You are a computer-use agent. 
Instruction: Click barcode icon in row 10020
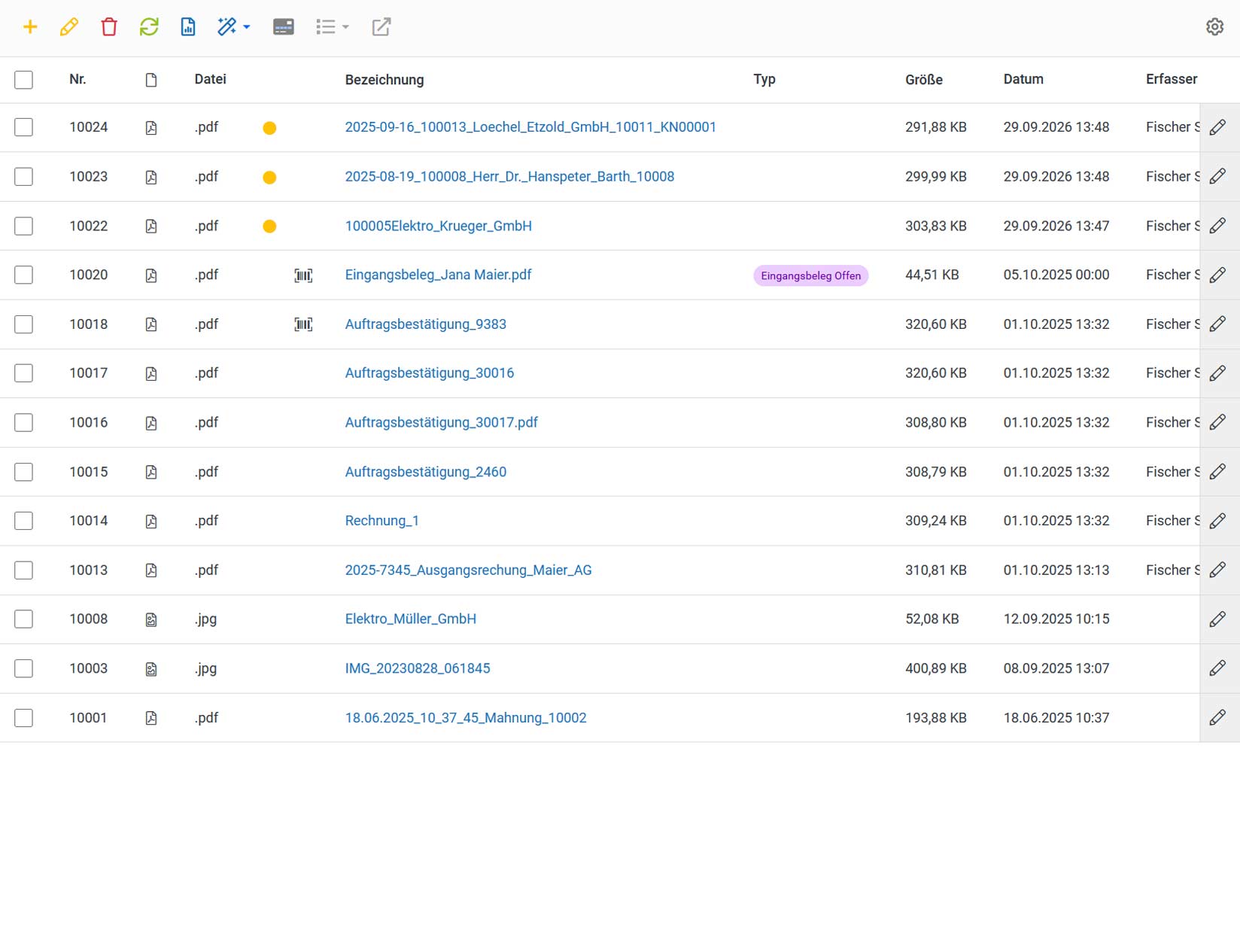click(x=303, y=275)
